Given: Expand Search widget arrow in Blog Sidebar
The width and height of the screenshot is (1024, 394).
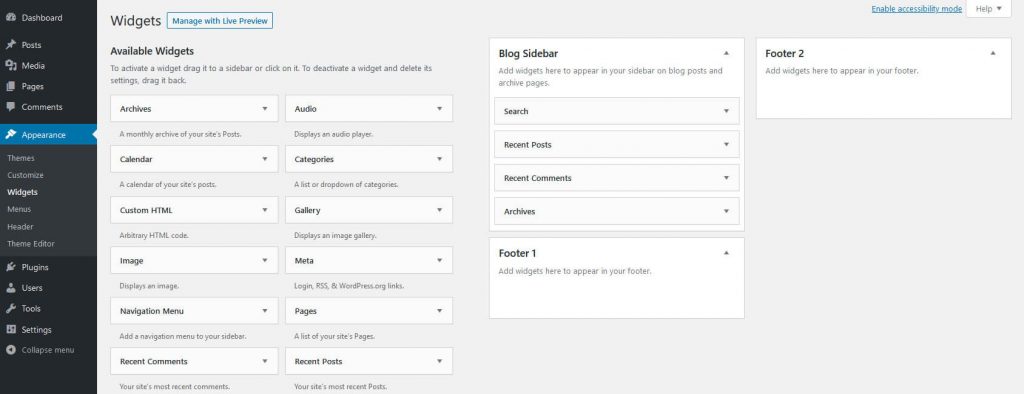Looking at the screenshot, I should click(x=726, y=111).
